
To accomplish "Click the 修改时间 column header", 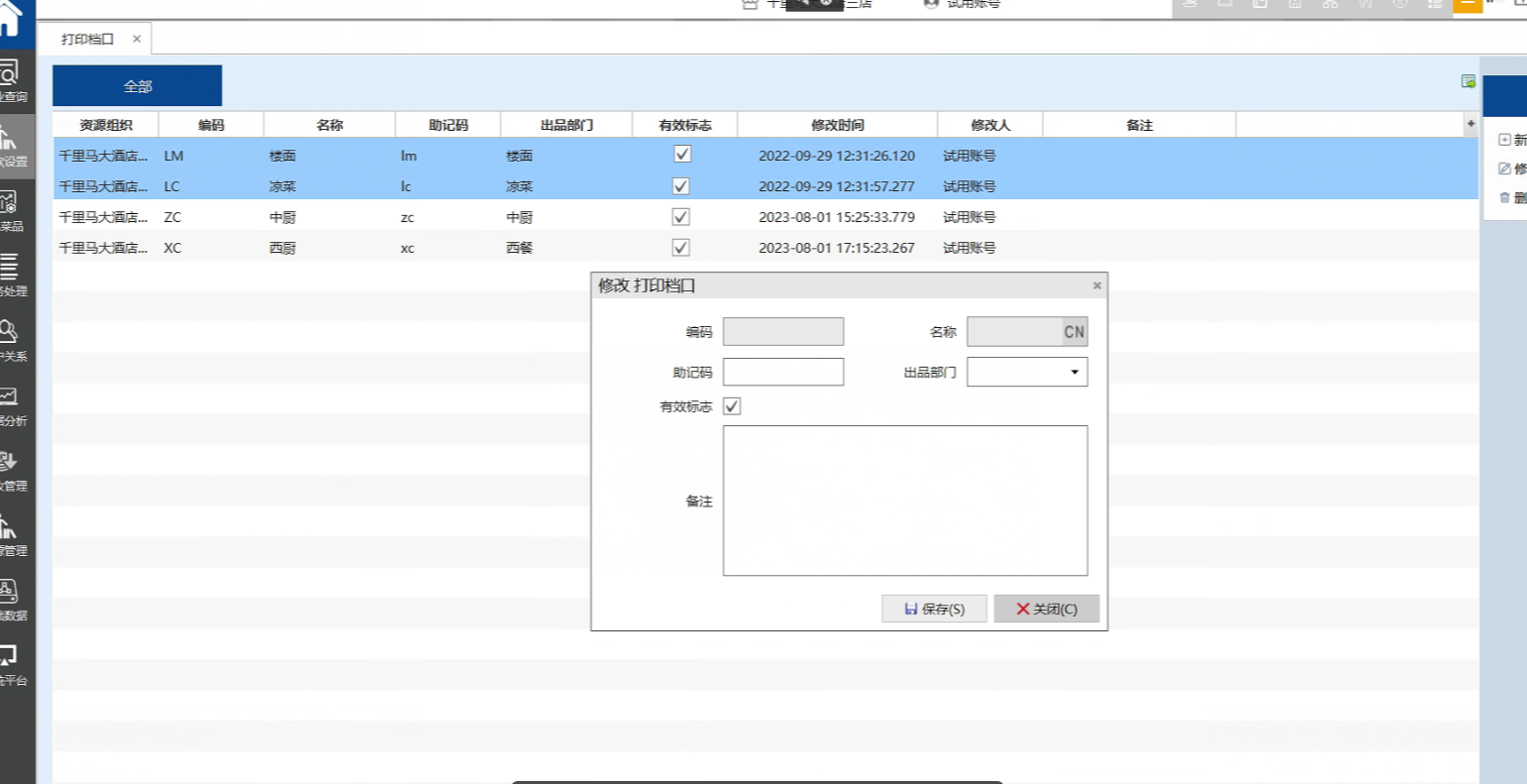I will [x=837, y=125].
